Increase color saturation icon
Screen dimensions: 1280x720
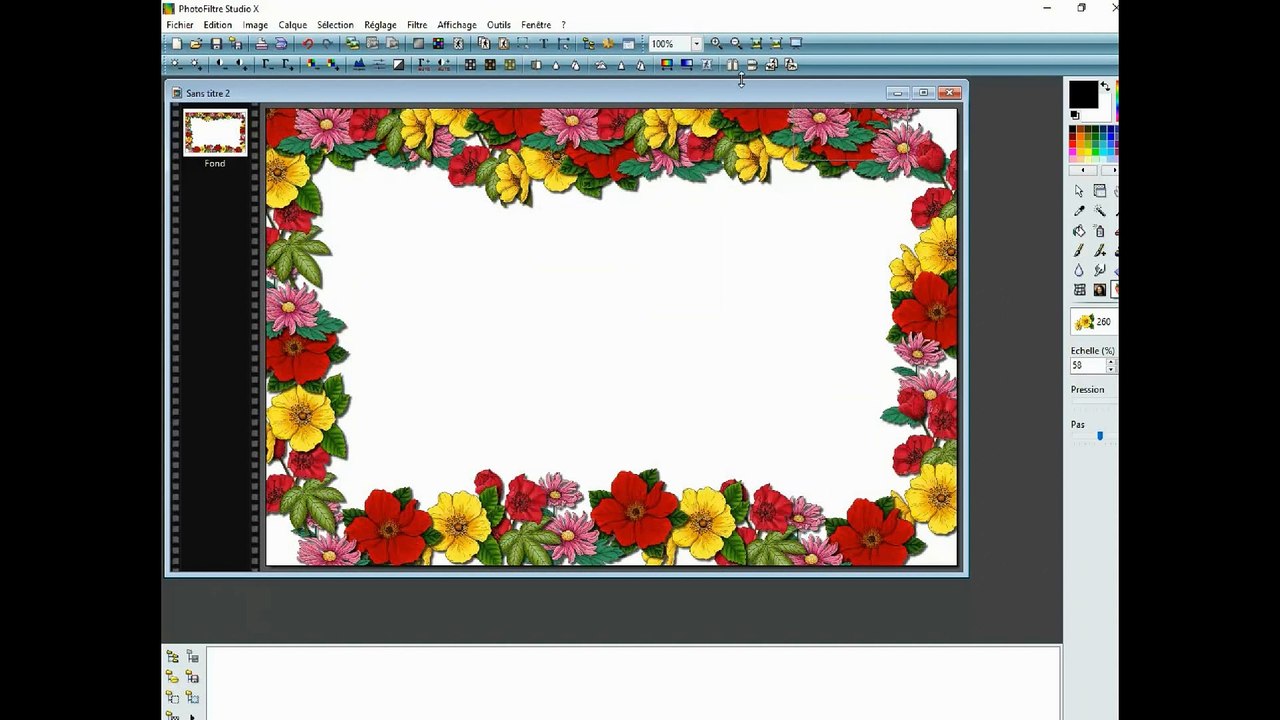[x=333, y=64]
